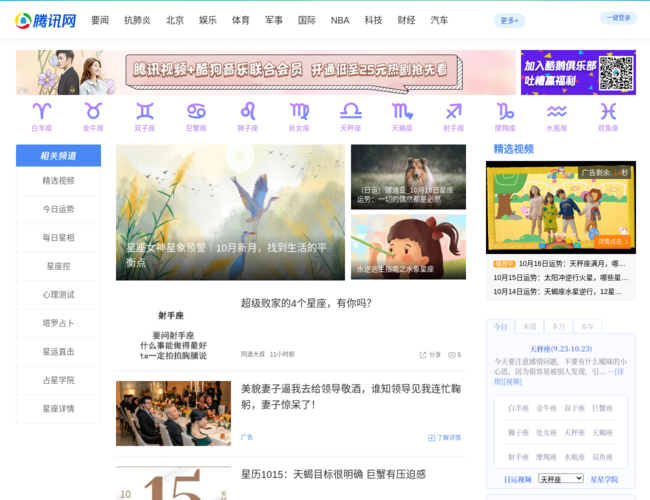Select 占星学院 in sidebar channels
Image resolution: width=650 pixels, height=500 pixels.
tap(58, 381)
